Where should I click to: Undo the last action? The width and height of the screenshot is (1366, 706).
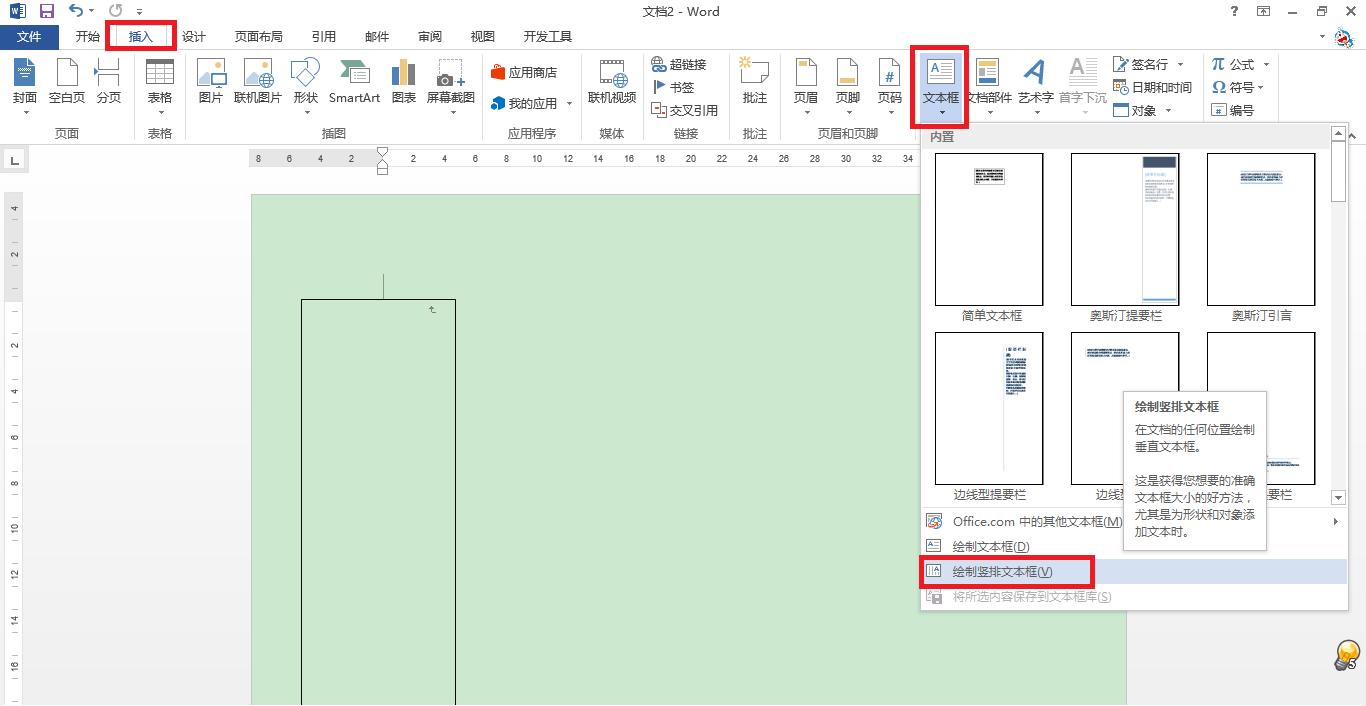tap(76, 11)
